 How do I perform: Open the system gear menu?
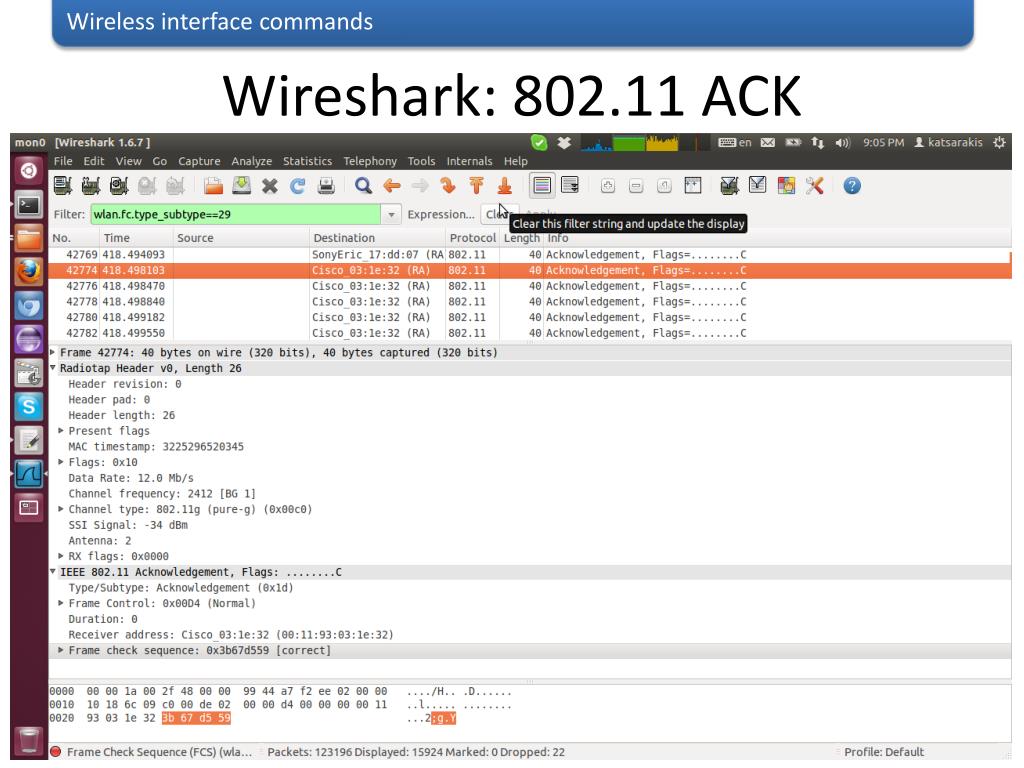(x=999, y=142)
